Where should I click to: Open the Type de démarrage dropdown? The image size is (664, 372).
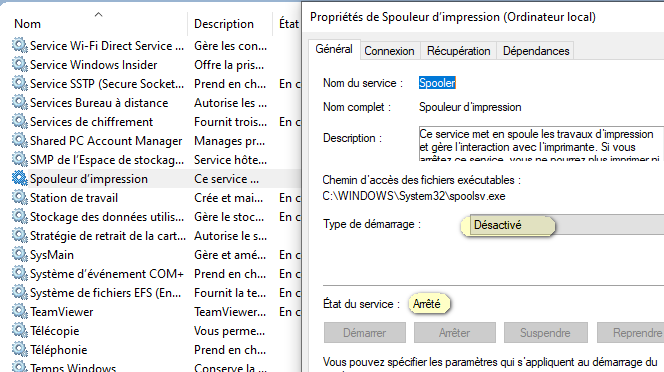[x=567, y=225]
